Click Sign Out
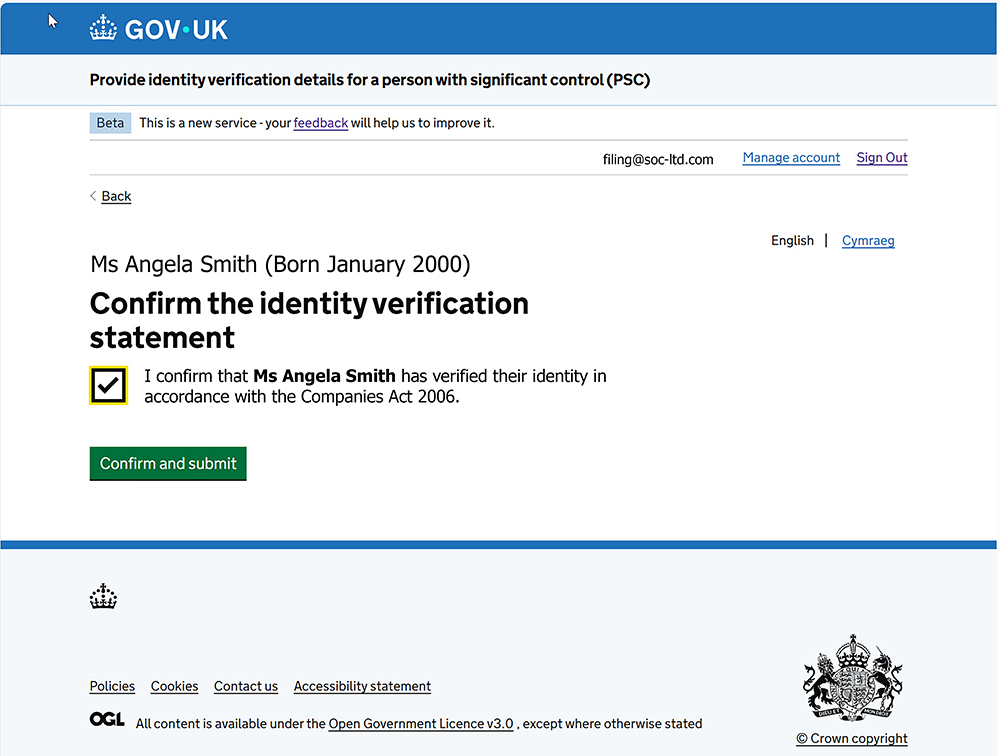This screenshot has width=1000, height=756. 882,158
